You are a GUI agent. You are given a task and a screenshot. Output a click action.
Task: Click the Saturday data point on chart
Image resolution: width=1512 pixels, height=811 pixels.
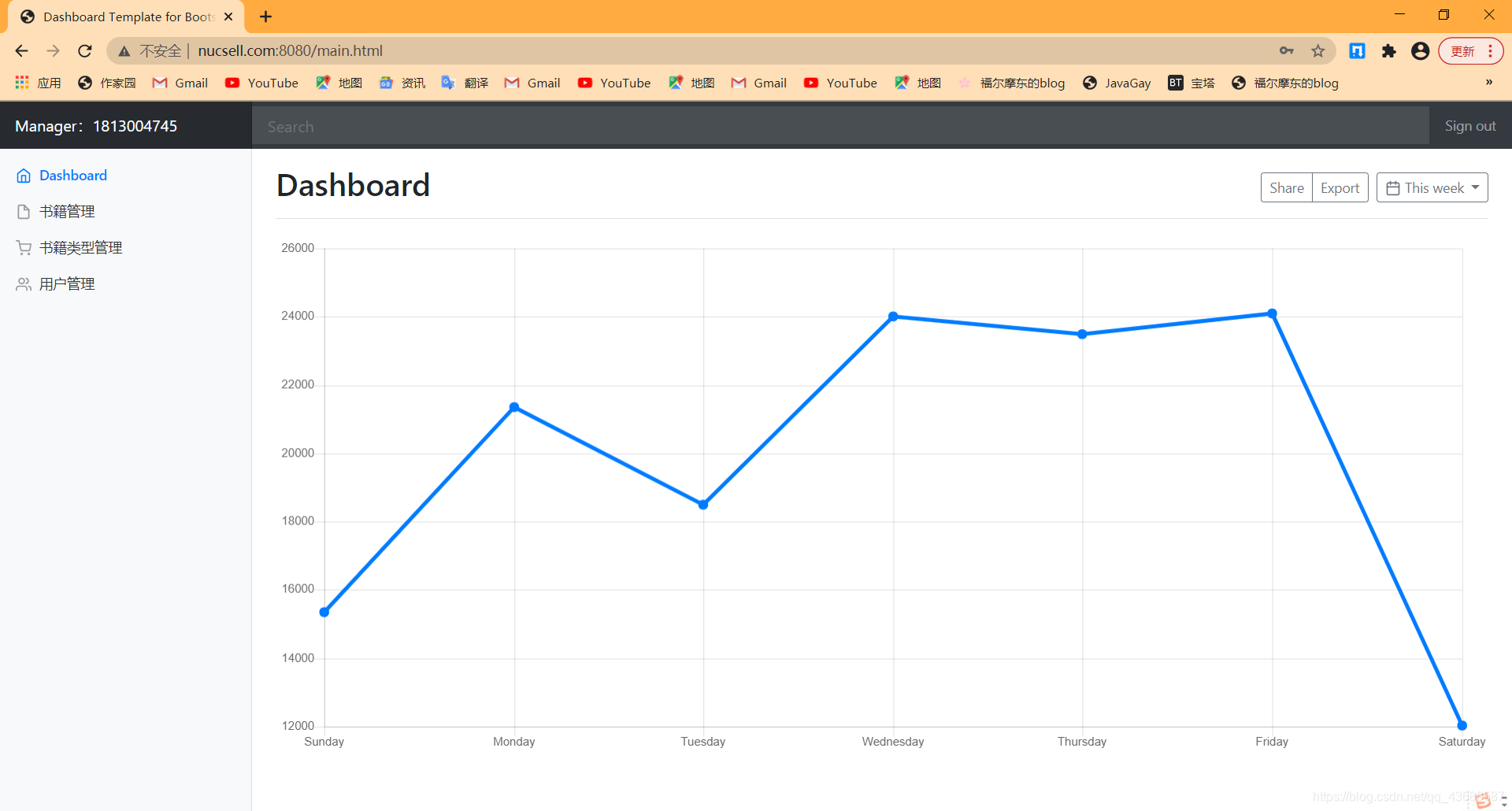[x=1462, y=725]
